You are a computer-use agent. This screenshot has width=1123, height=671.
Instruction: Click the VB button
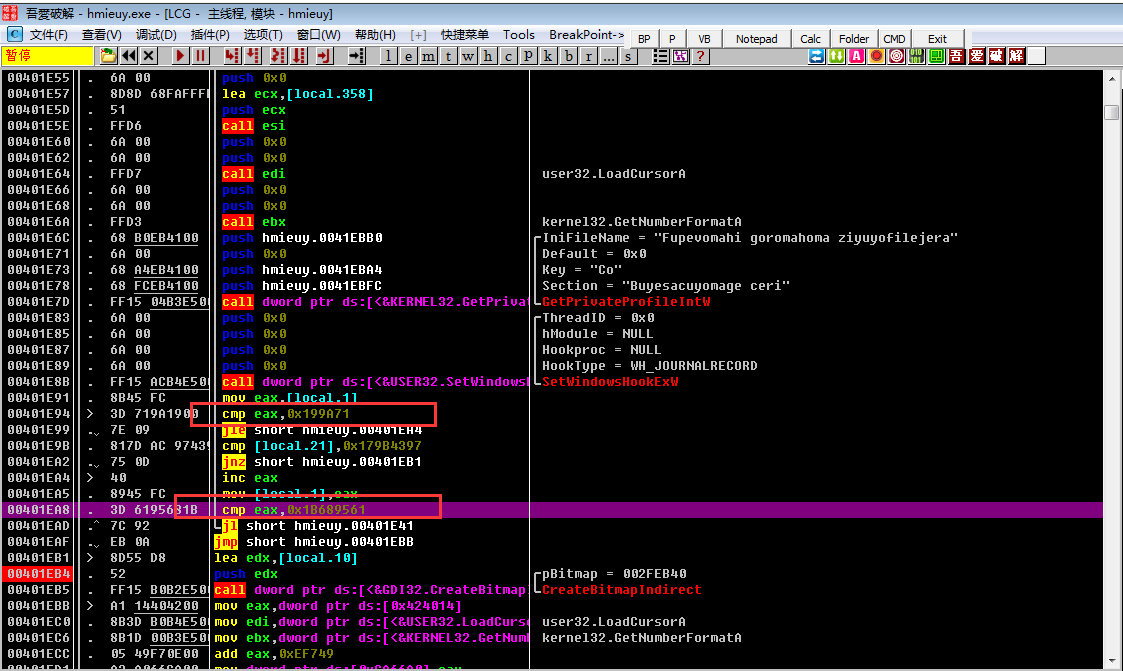pos(704,39)
